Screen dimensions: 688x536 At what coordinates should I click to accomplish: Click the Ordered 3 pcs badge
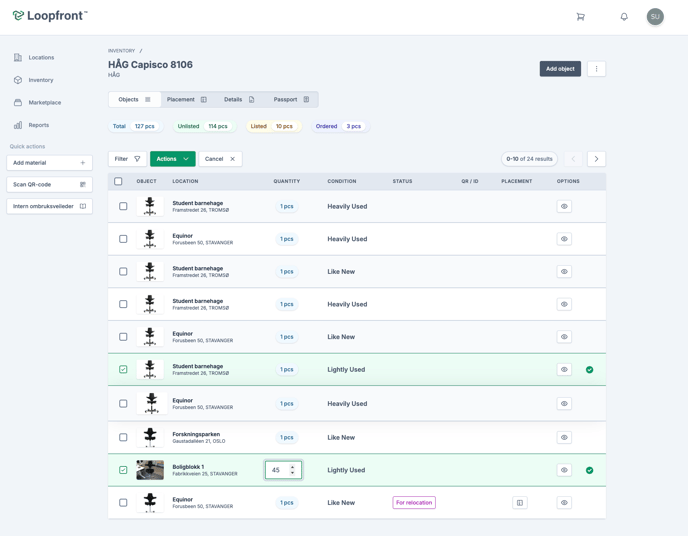[340, 126]
